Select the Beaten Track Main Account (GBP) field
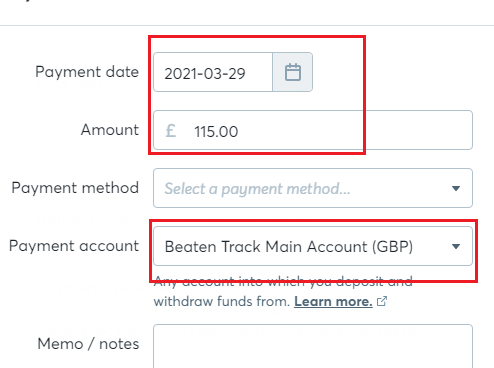Viewport: 494px width, 368px height. click(313, 246)
